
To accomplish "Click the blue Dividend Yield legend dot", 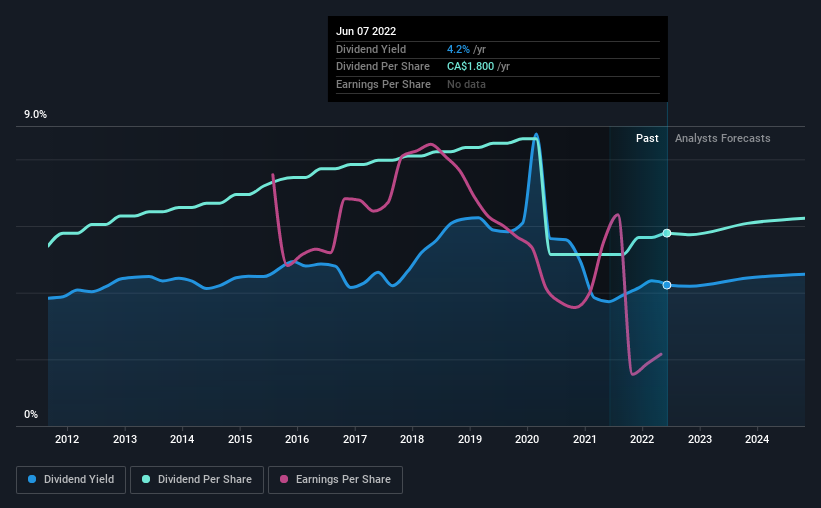I will (x=32, y=479).
